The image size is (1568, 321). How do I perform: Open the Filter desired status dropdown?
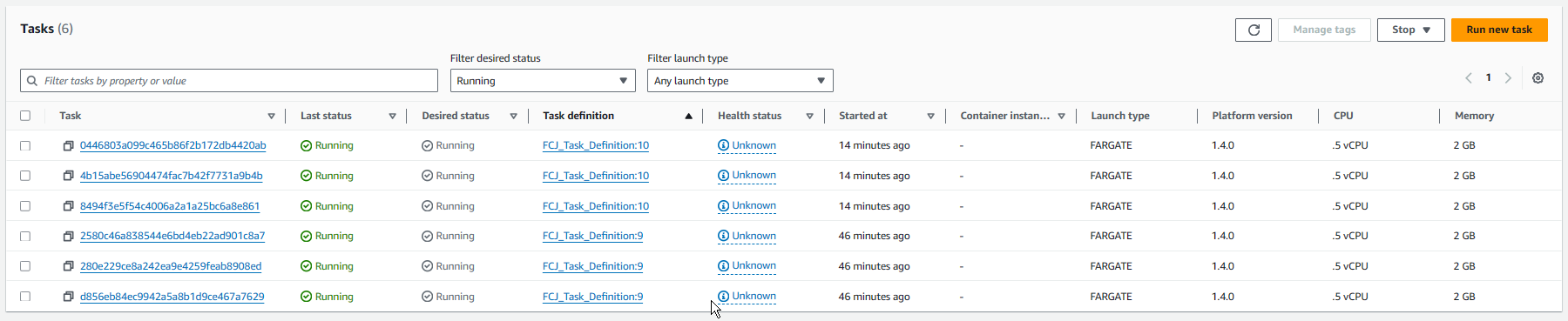543,81
